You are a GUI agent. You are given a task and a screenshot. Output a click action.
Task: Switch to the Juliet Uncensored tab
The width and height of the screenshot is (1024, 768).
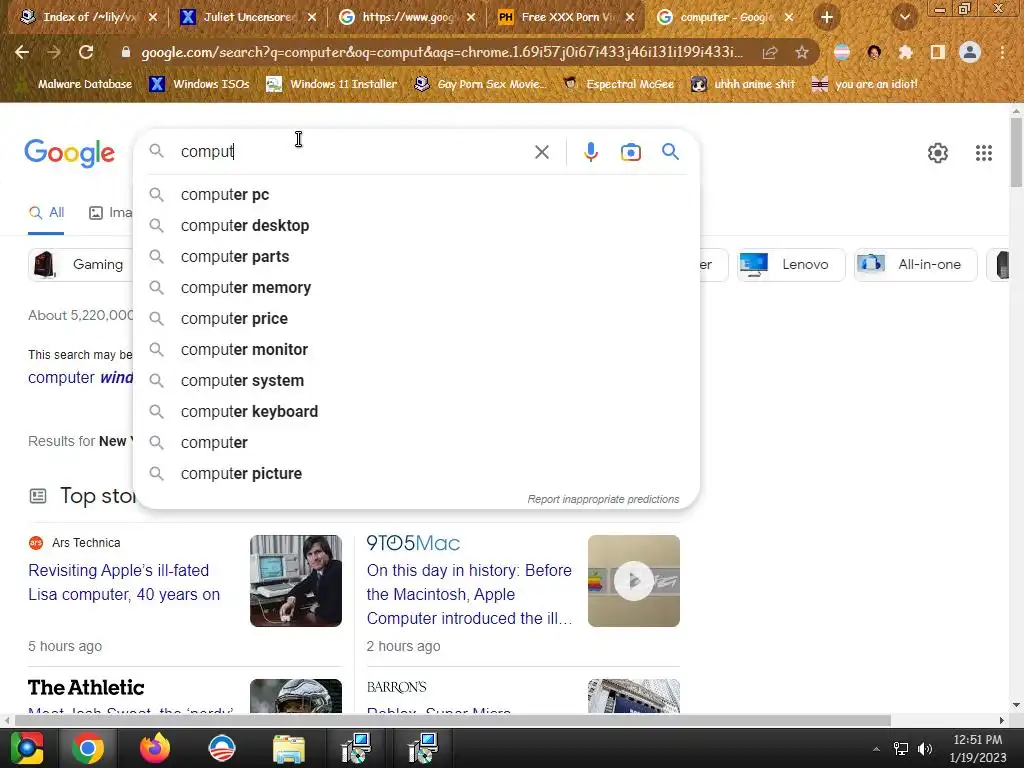pyautogui.click(x=248, y=18)
